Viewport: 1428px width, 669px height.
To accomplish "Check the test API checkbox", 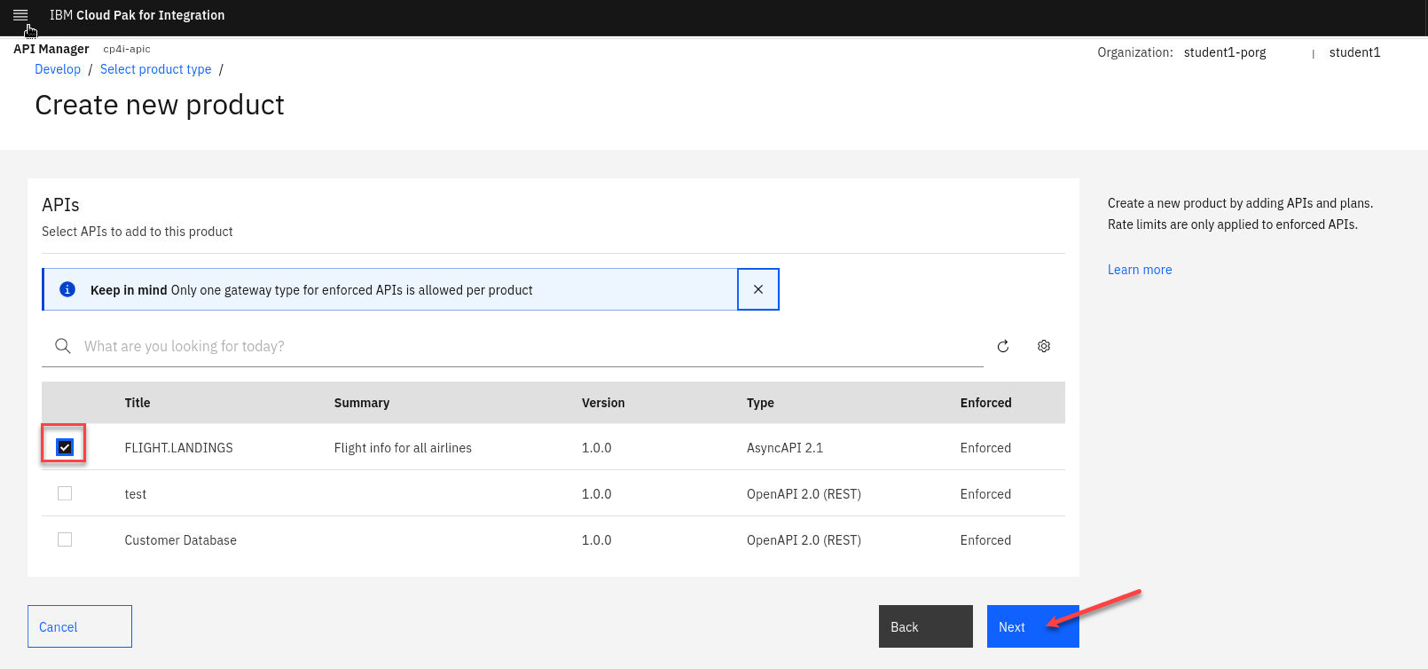I will click(x=65, y=494).
